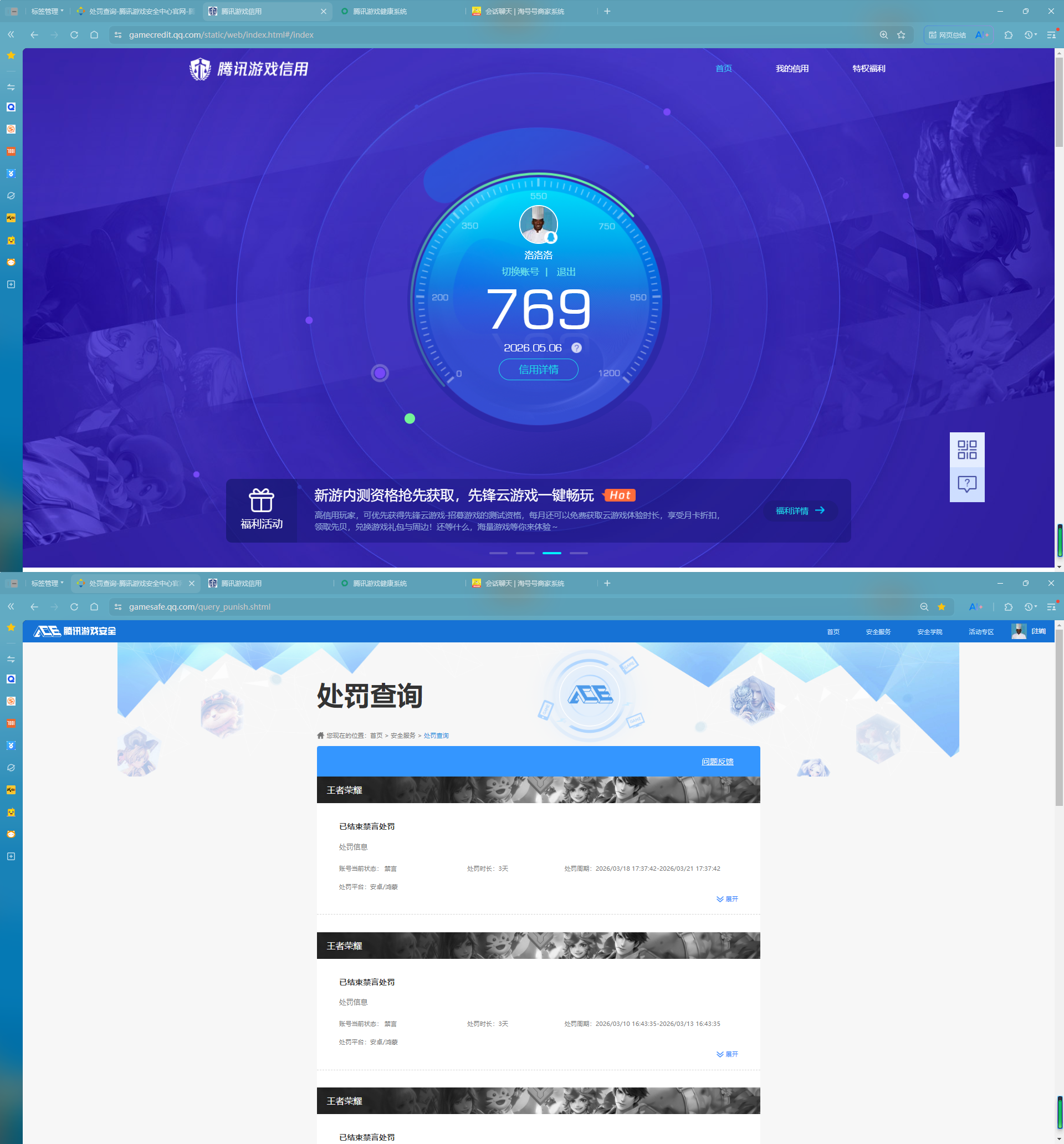Switch to the 腾讯游戏健康系统 tab in the top browser
The image size is (1064, 1144).
point(400,12)
